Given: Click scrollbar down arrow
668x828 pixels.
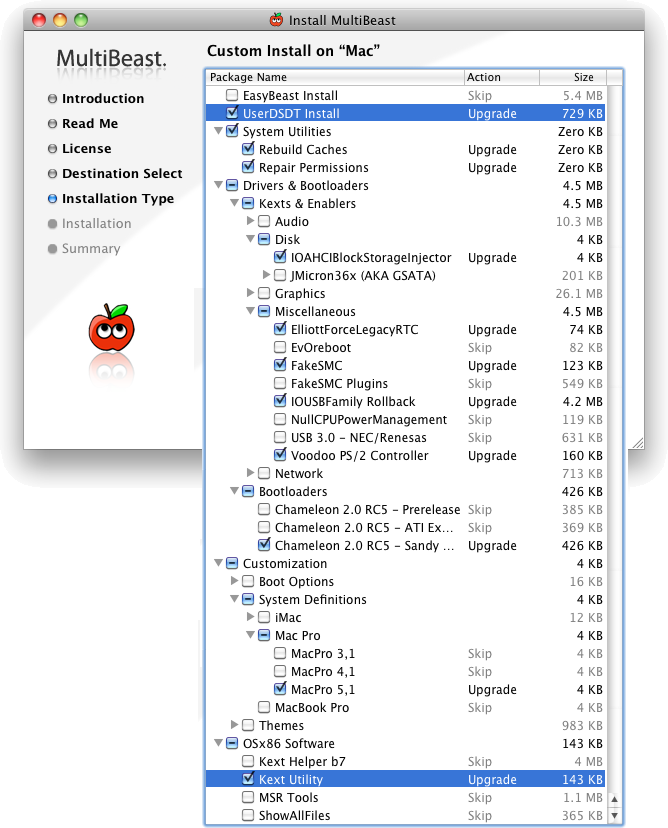Looking at the screenshot, I should point(614,816).
